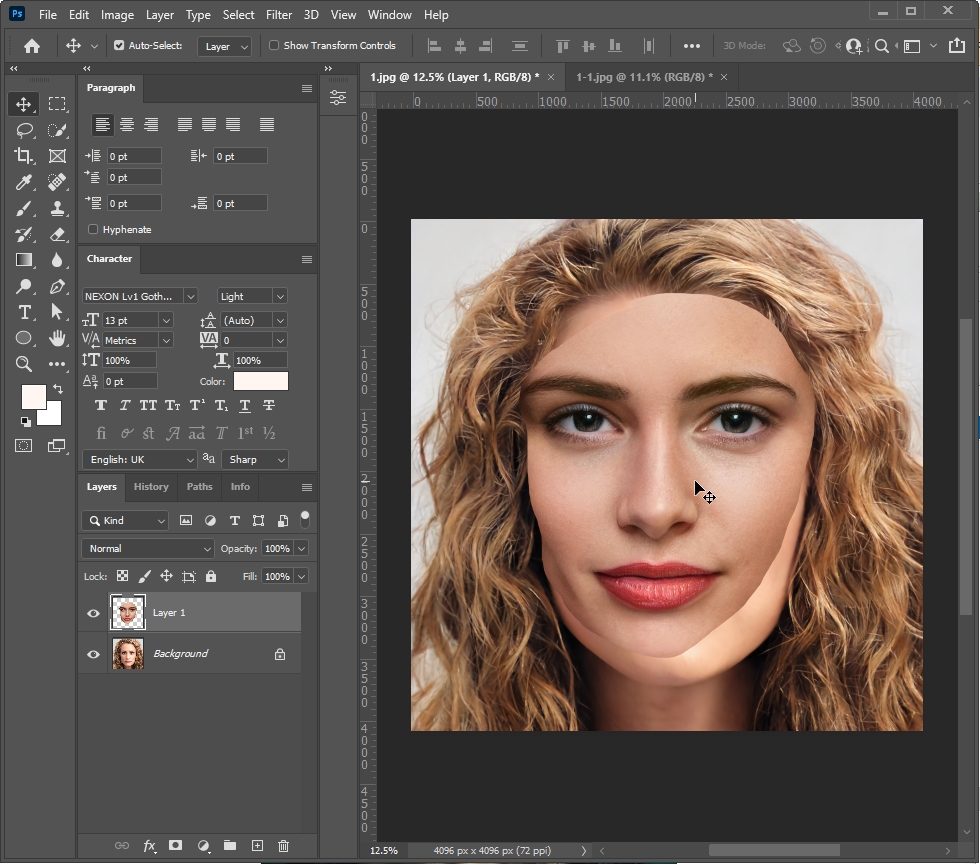Add a layer mask
980x864 pixels.
(x=175, y=846)
